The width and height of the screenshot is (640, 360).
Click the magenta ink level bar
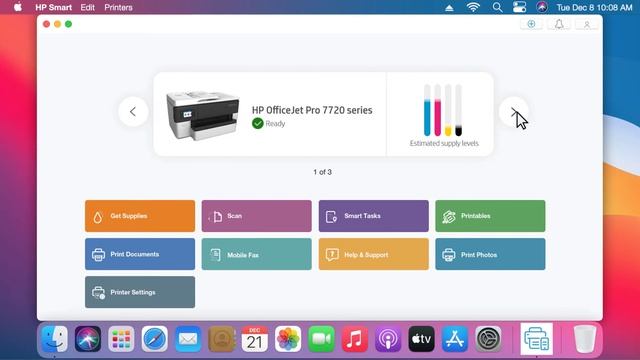point(438,110)
